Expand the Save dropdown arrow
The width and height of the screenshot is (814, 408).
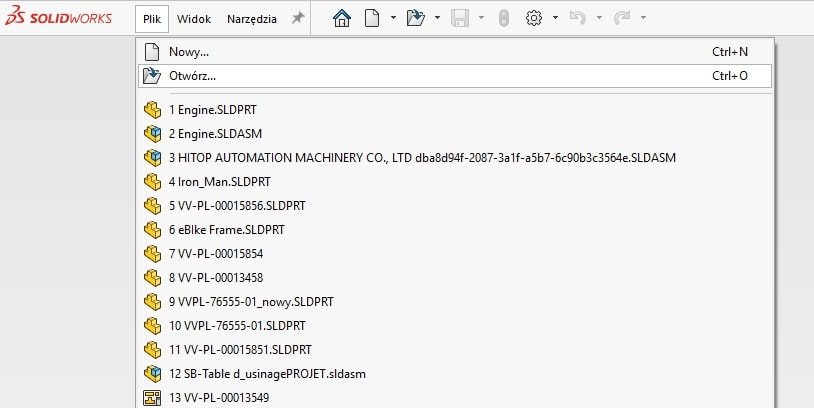481,18
